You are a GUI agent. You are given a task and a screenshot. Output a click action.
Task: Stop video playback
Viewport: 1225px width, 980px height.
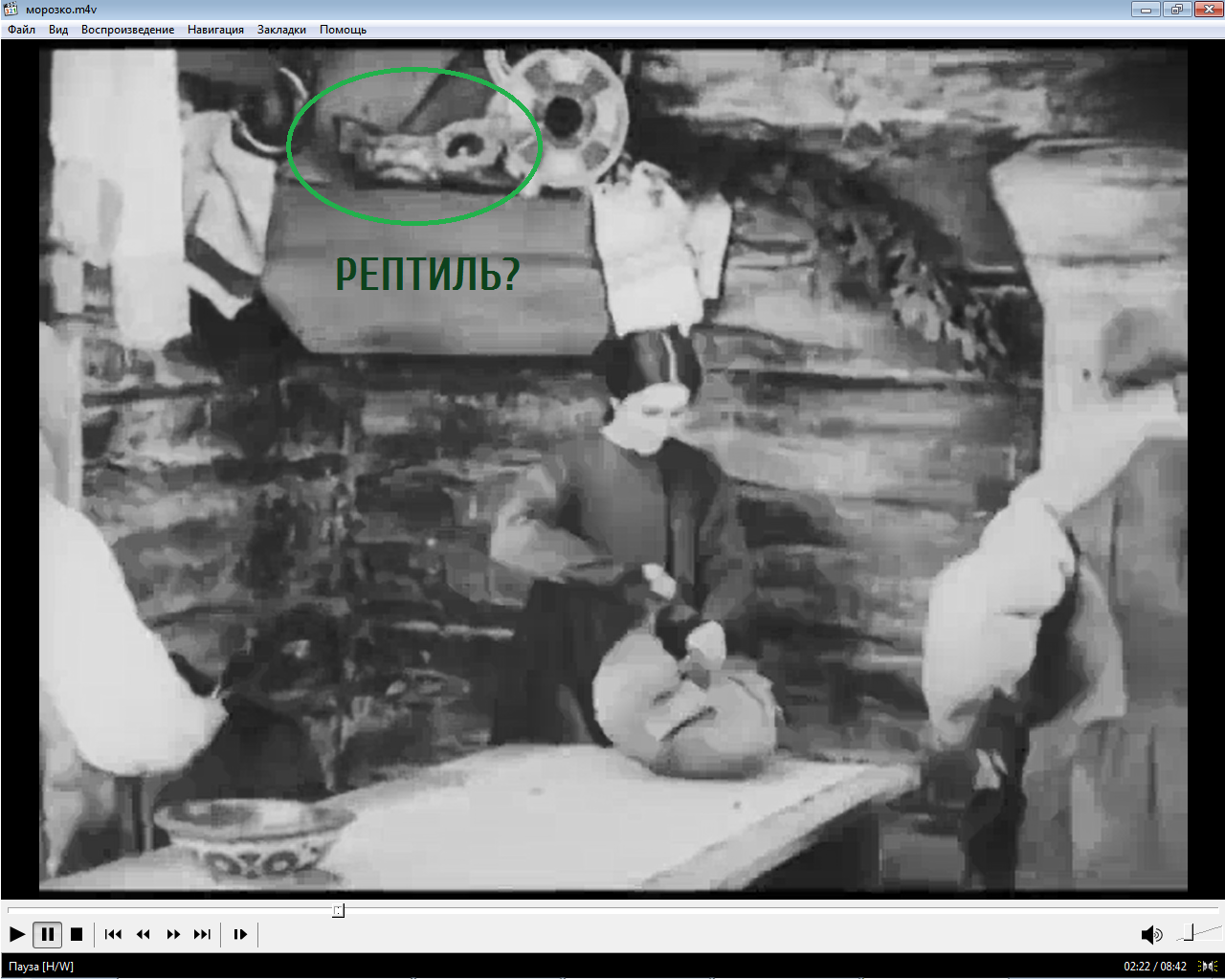pyautogui.click(x=78, y=934)
